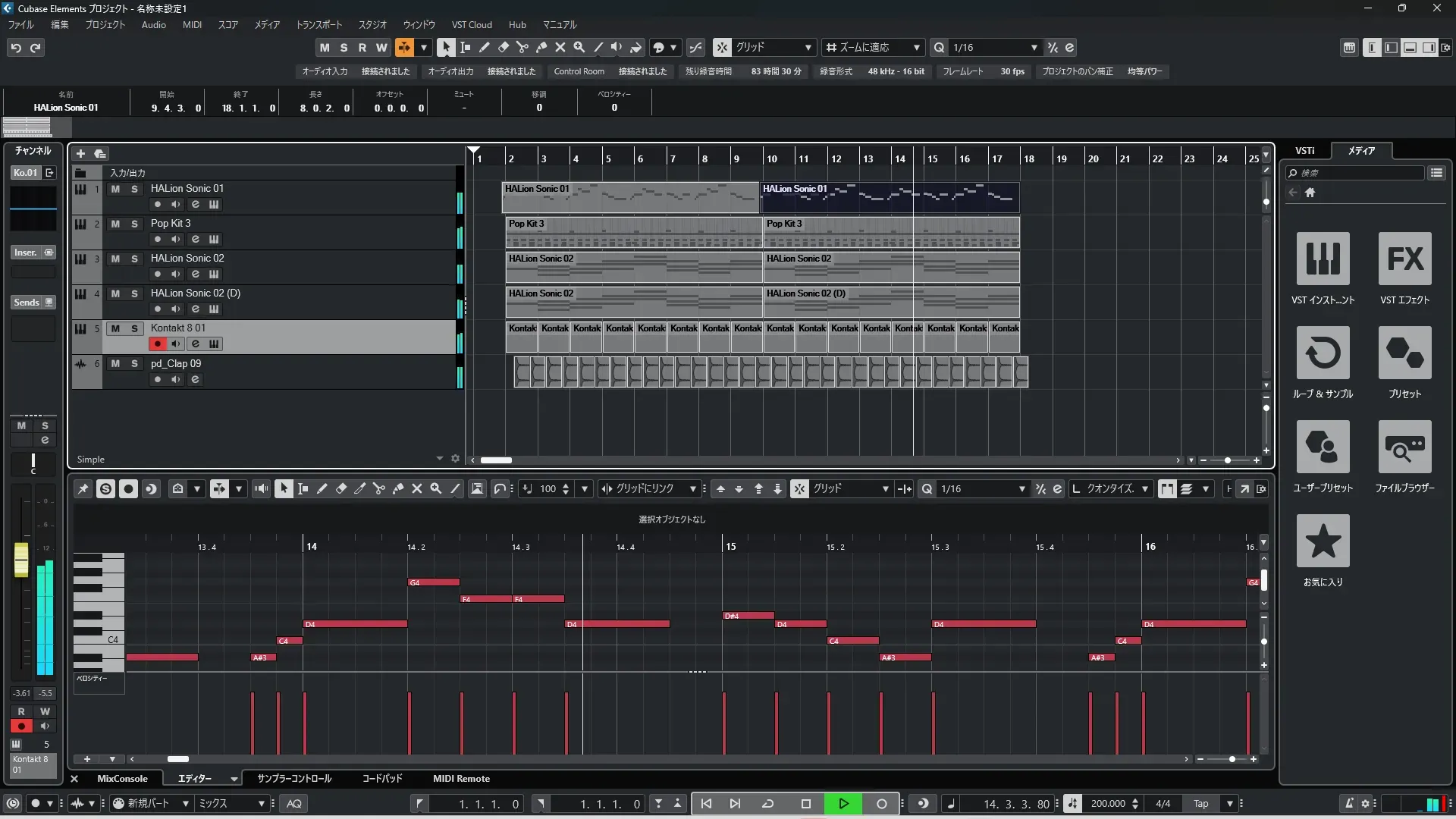The width and height of the screenshot is (1456, 819).
Task: Open the editor グリッドにリンク dropdown
Action: tap(692, 489)
